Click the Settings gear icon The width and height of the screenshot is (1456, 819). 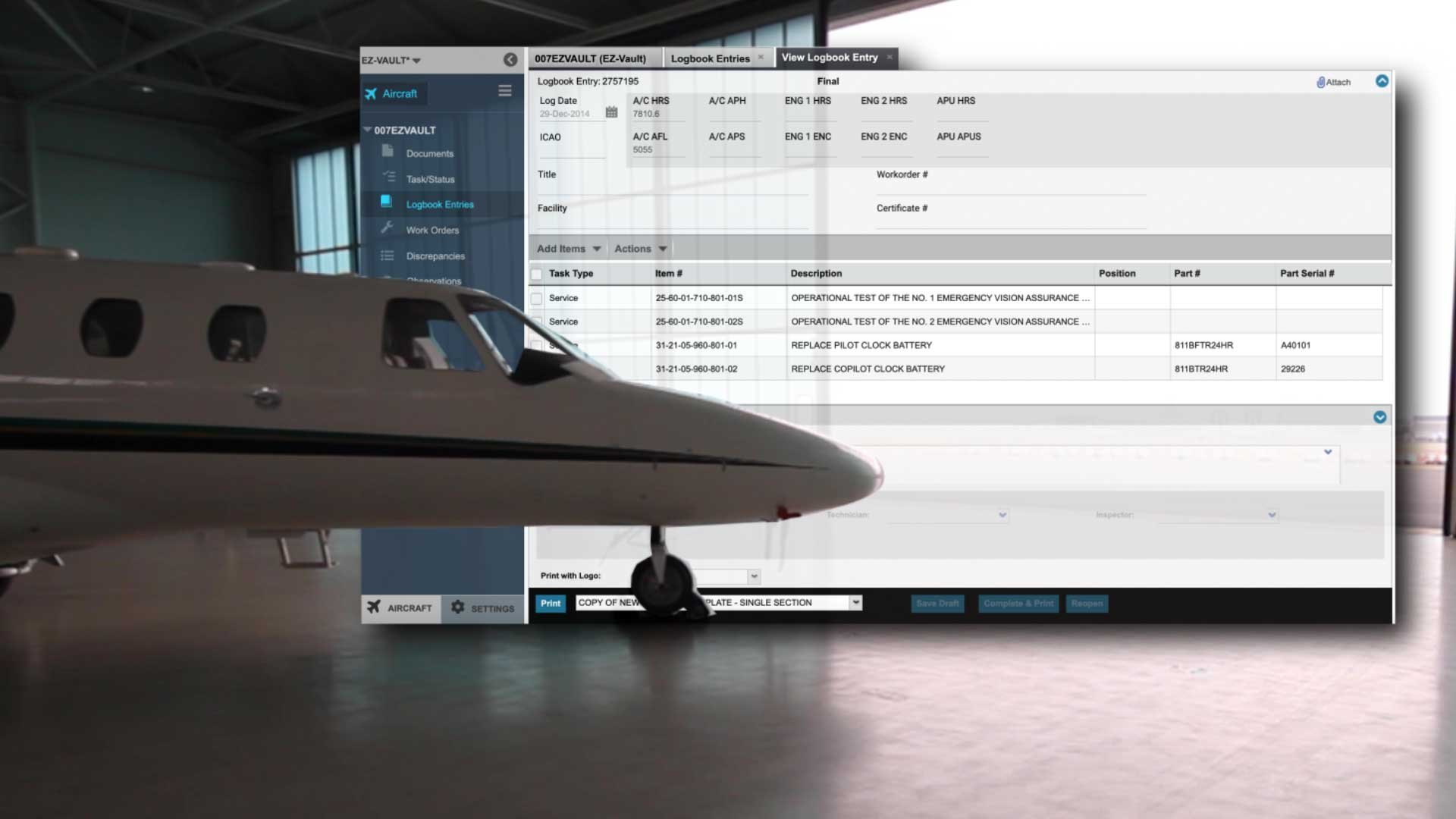pyautogui.click(x=458, y=607)
